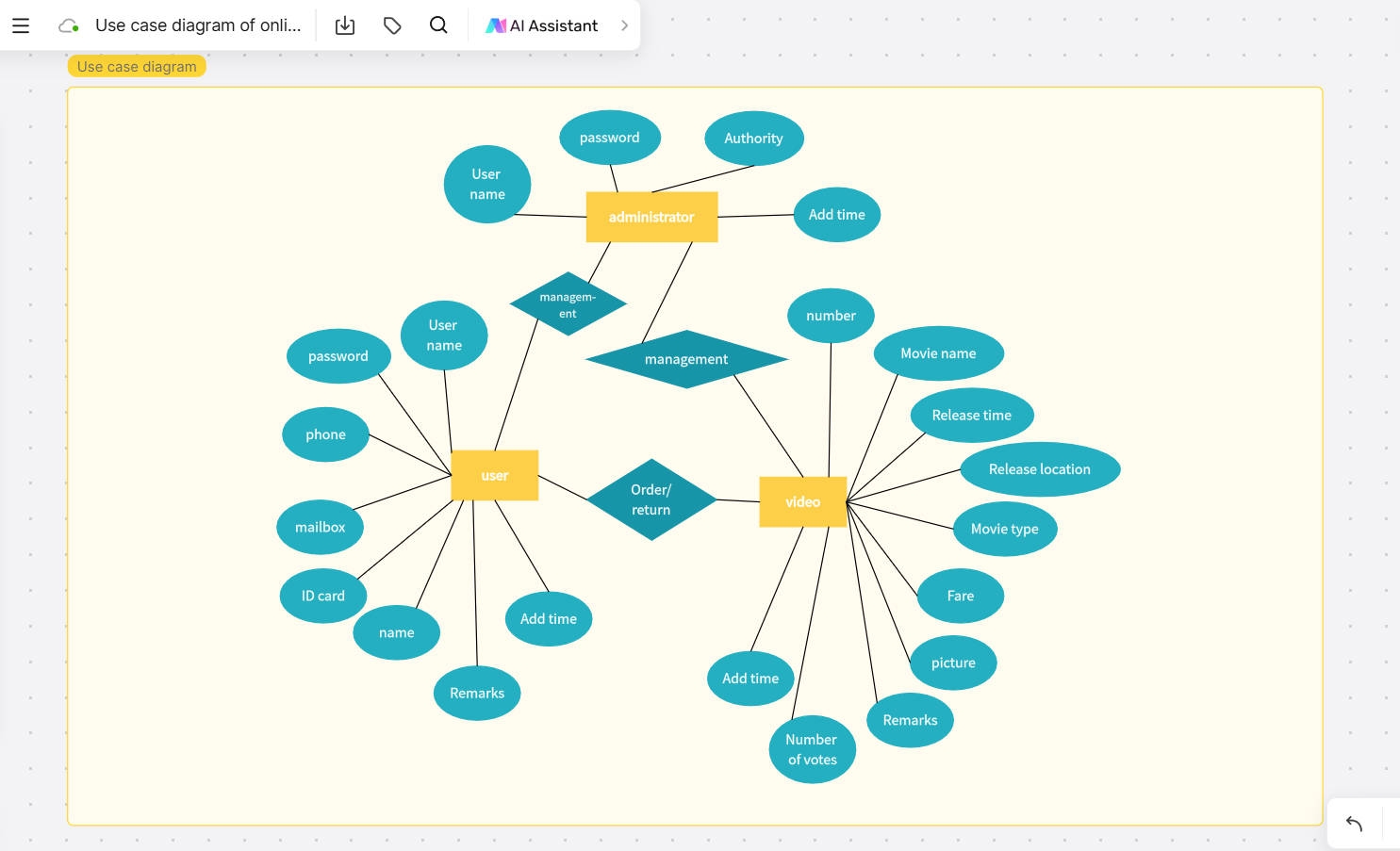Open the hamburger main menu
The height and width of the screenshot is (851, 1400).
click(21, 25)
